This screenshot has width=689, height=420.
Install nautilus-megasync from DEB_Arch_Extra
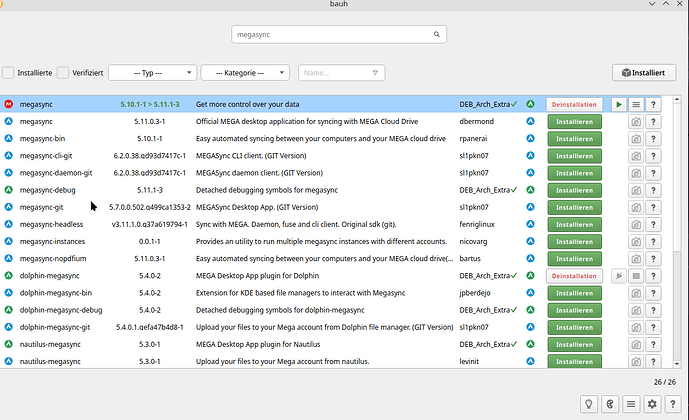coord(574,344)
